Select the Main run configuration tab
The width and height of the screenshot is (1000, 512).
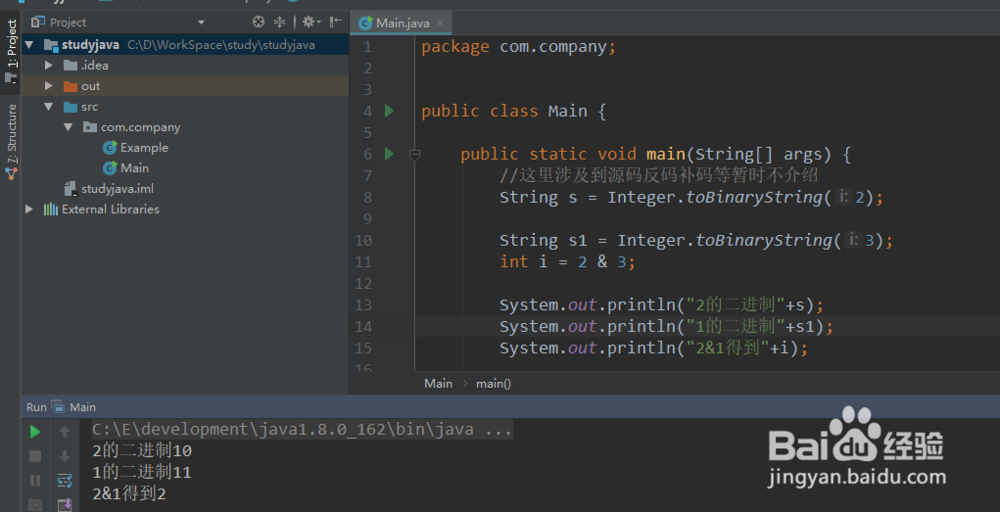pyautogui.click(x=74, y=407)
